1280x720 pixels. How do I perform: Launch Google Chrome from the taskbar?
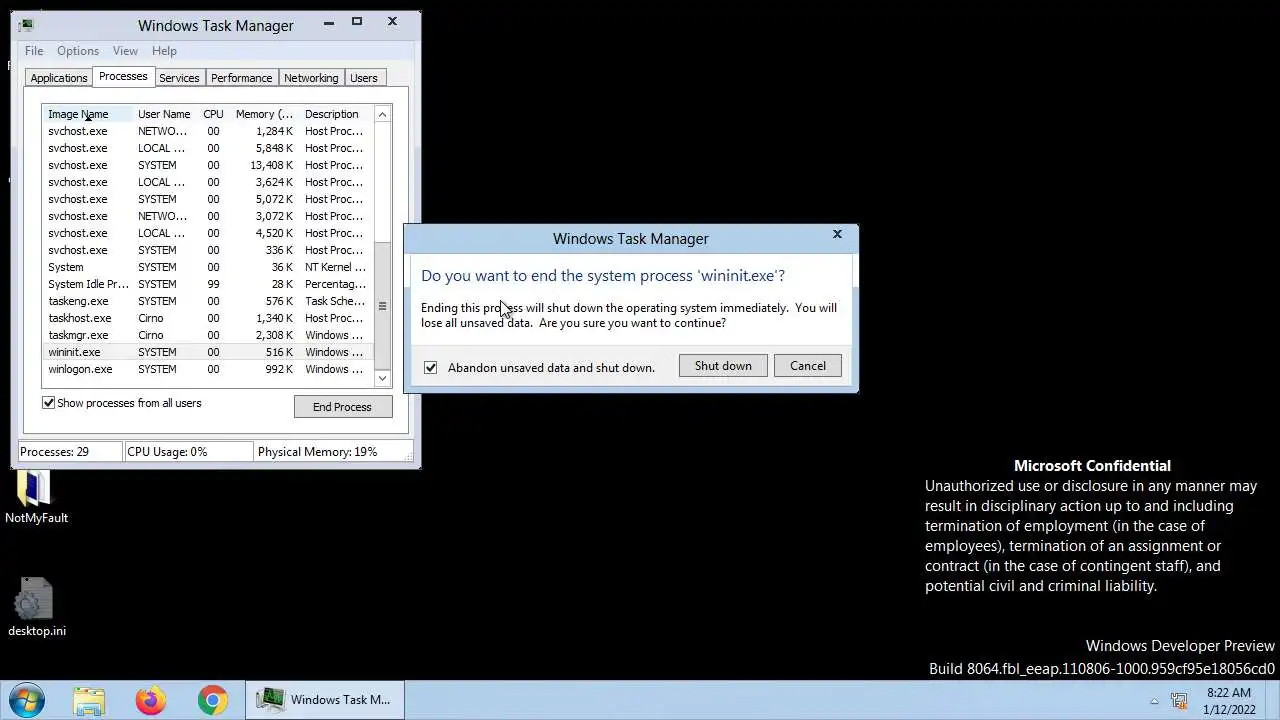[x=212, y=699]
